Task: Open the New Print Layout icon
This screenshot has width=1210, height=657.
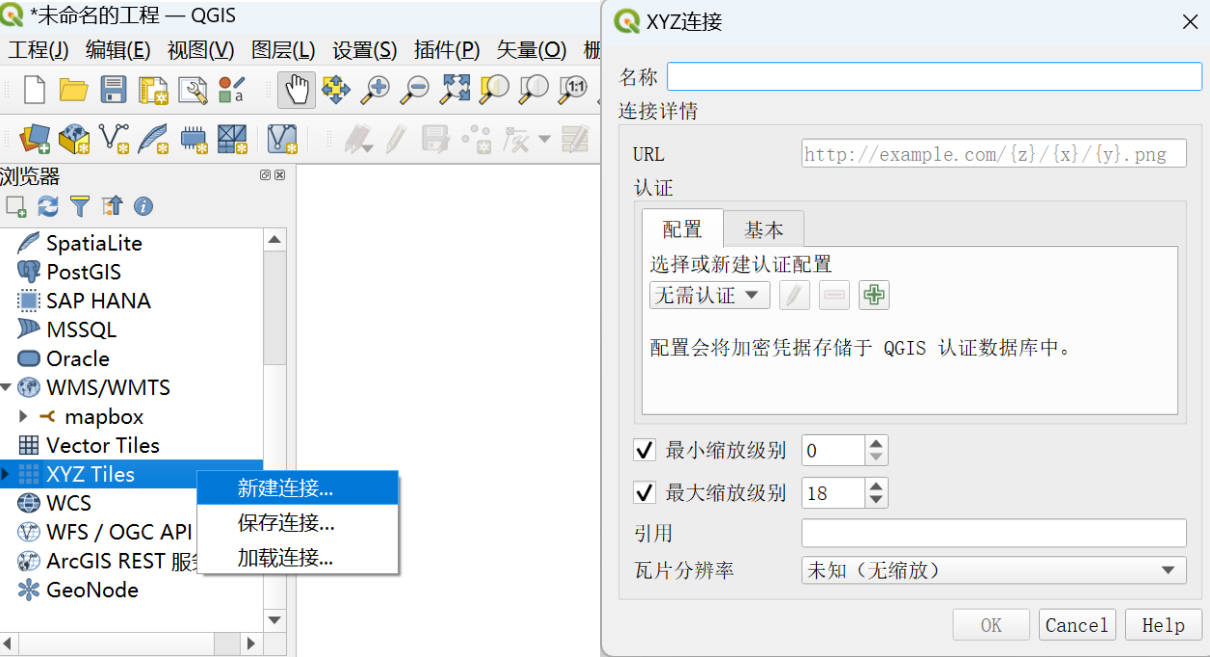Action: (x=153, y=90)
